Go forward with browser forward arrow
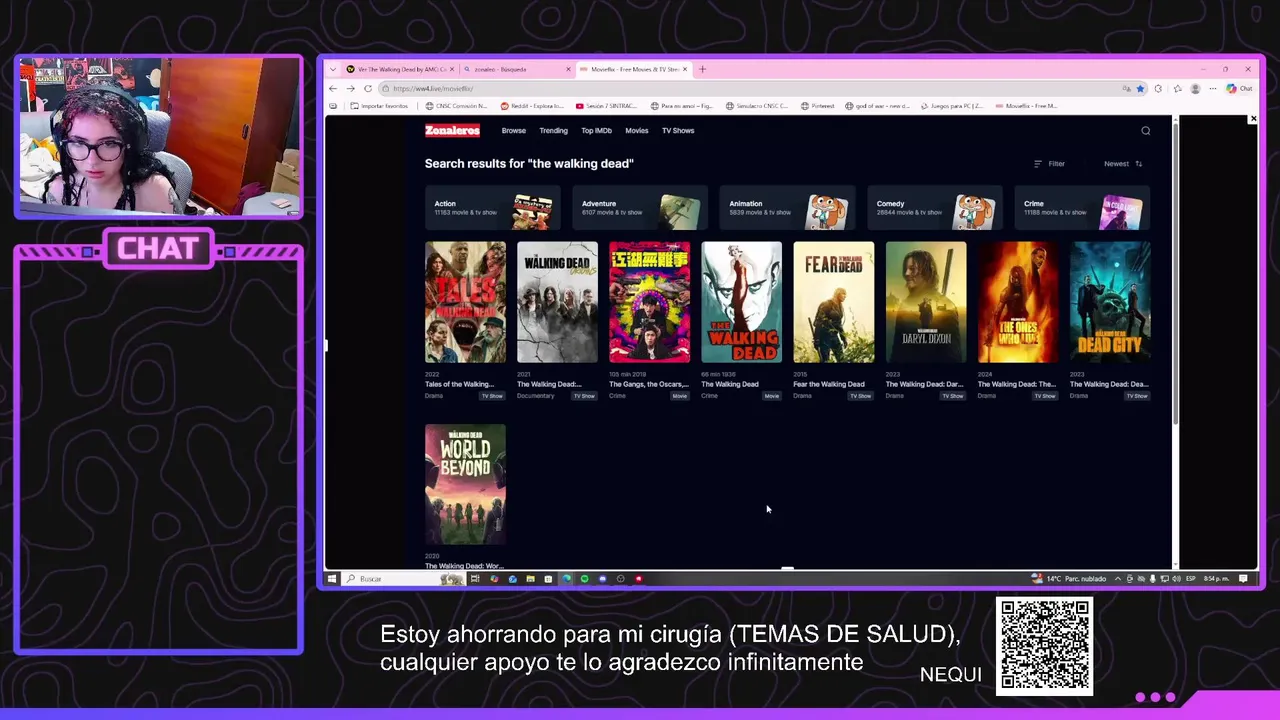This screenshot has height=720, width=1280. coord(350,88)
